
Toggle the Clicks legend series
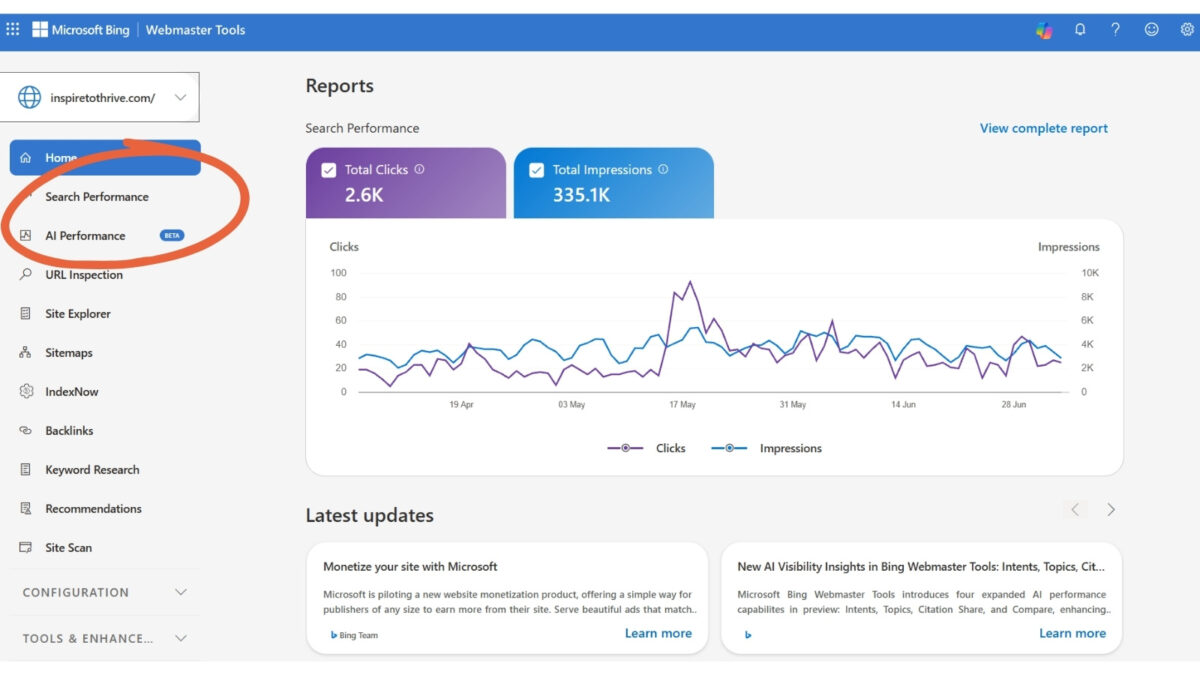(647, 448)
